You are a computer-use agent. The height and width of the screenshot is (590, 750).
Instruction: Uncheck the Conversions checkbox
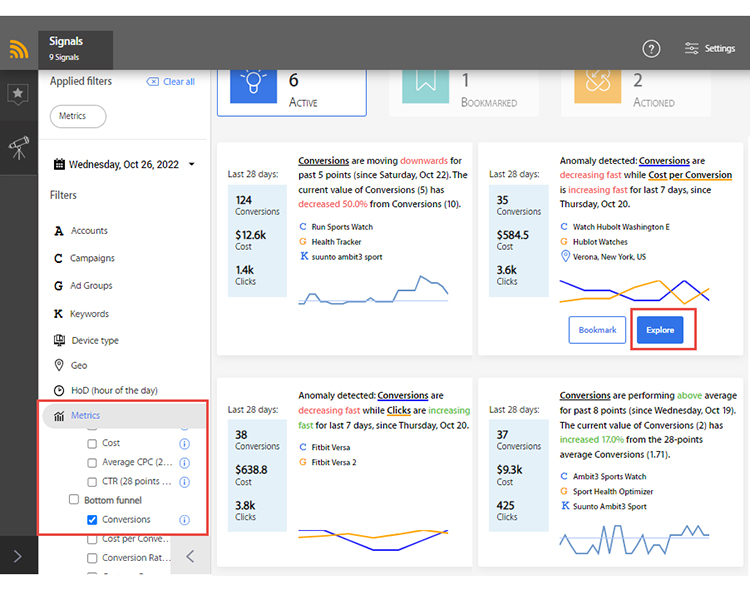(x=92, y=520)
